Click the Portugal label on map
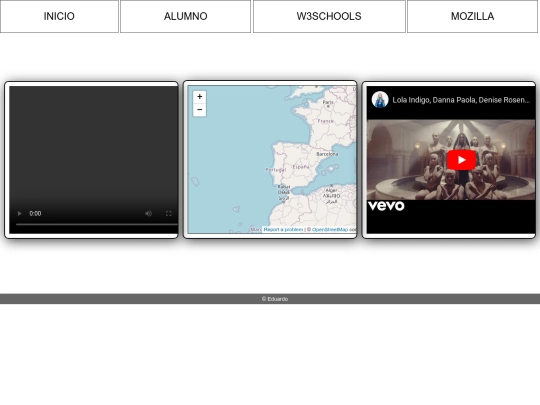This screenshot has height=405, width=540. (x=276, y=170)
